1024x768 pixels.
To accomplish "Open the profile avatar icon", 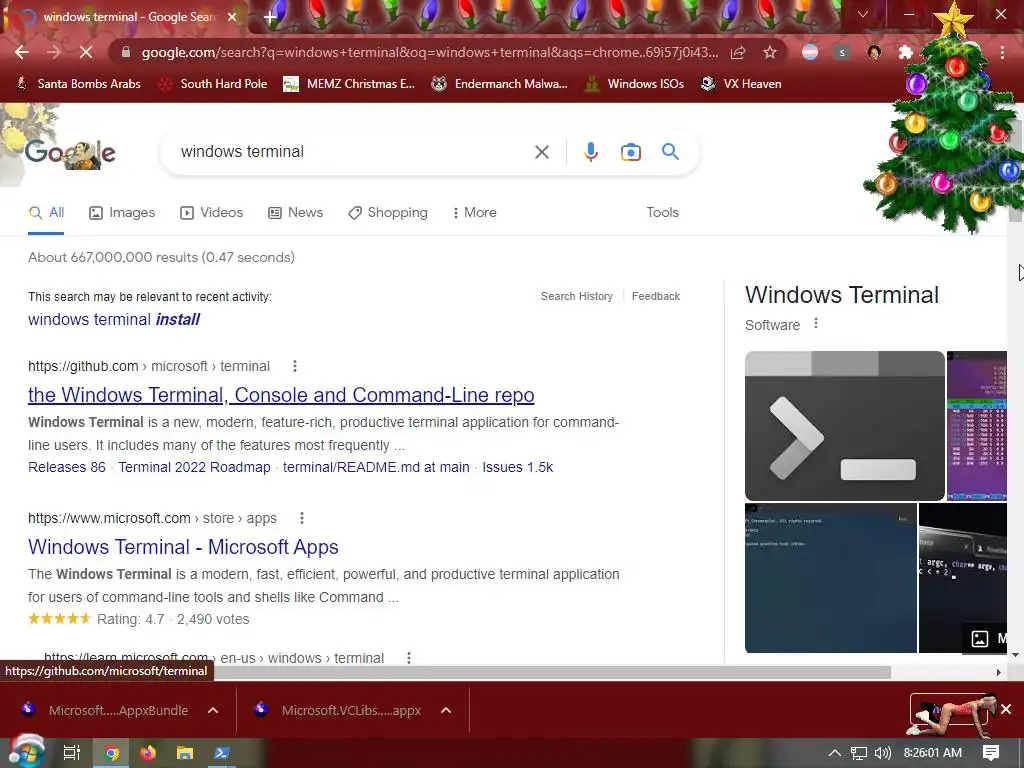I will (874, 52).
